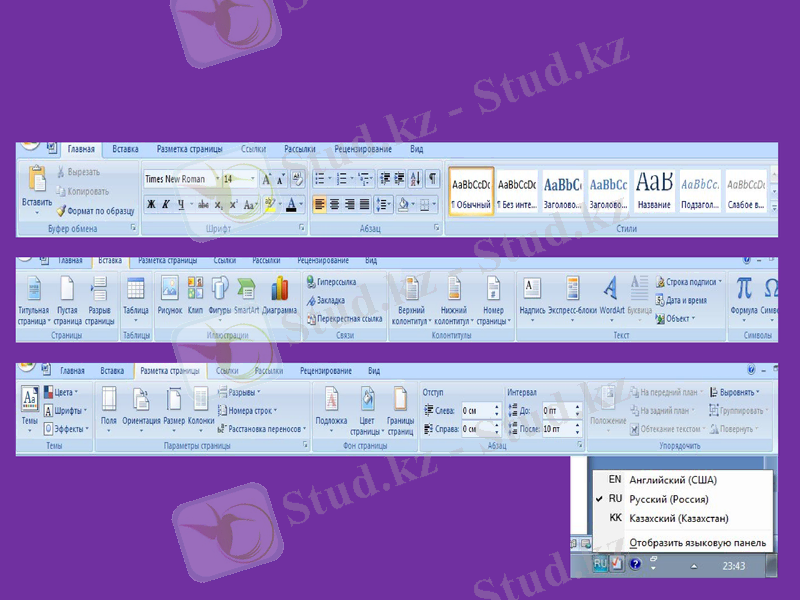Open Ссылки tab in ribbon showing Стили
Viewport: 800px width, 600px height.
click(x=254, y=149)
